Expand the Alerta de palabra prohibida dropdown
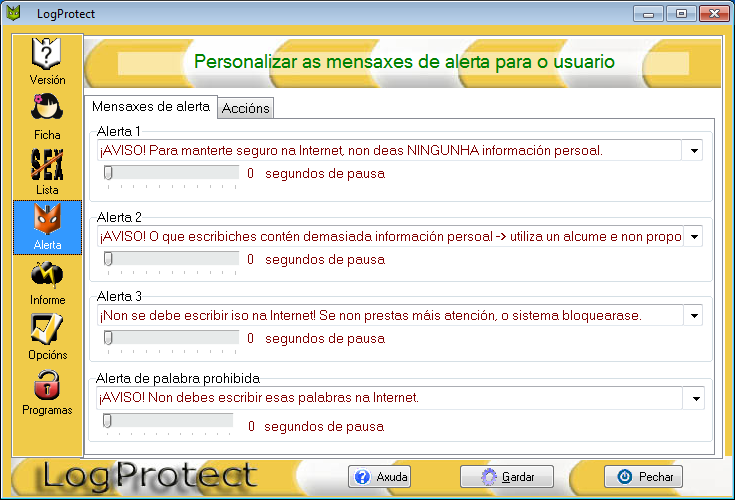Screen dimensions: 735x500 696,398
